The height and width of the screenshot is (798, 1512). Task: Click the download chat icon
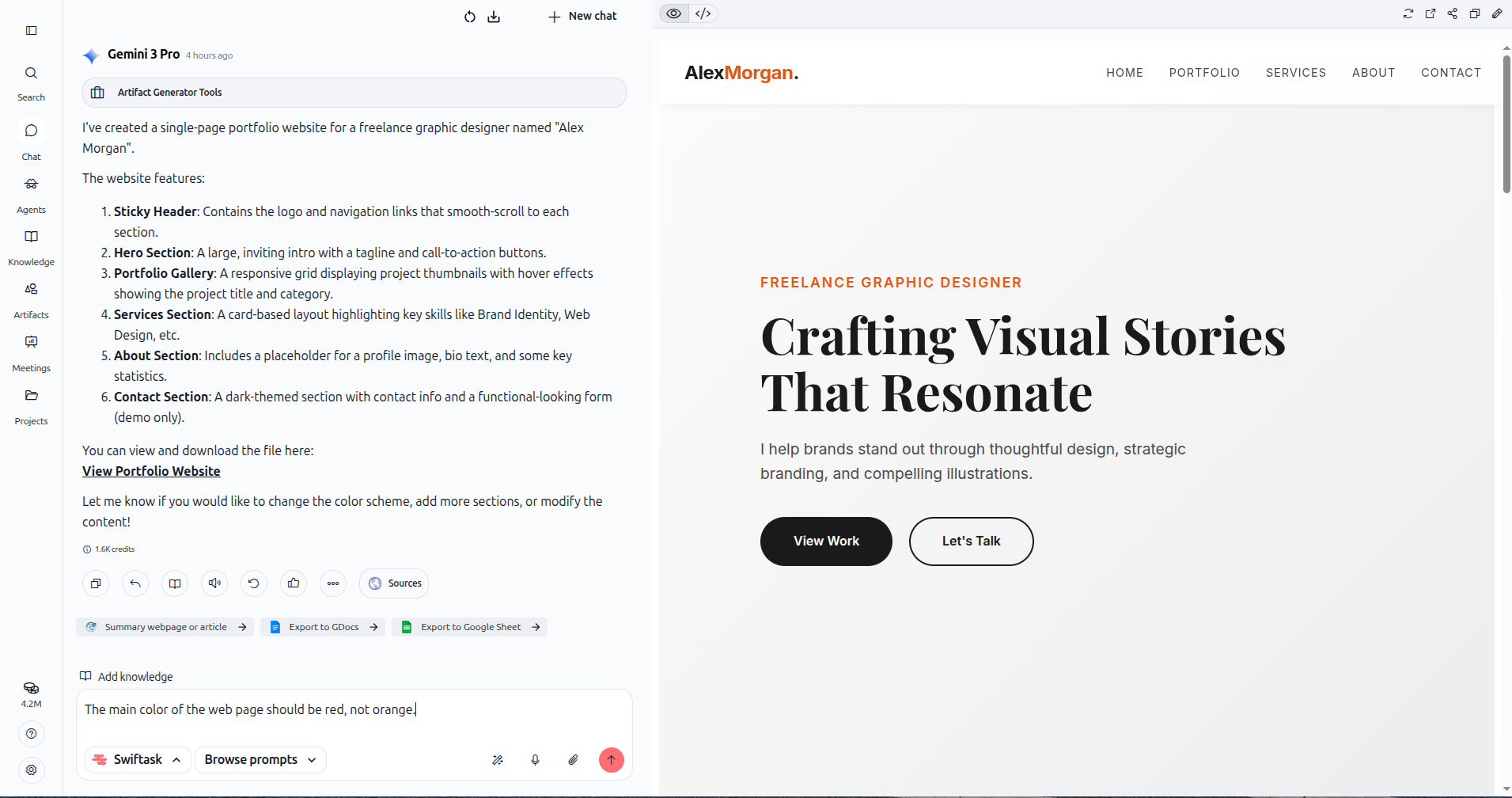click(x=494, y=17)
